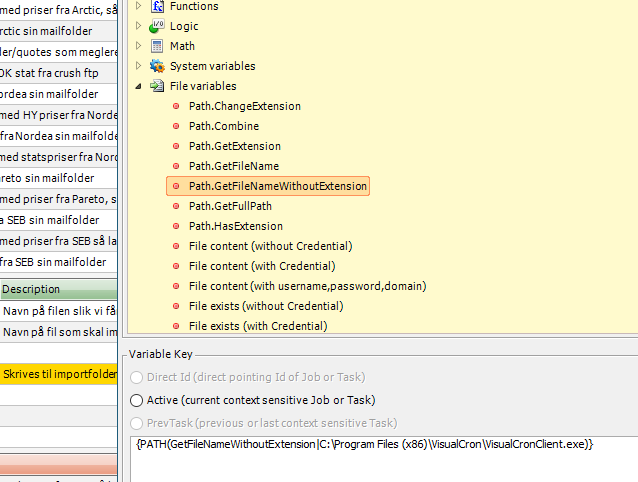Click the Functions category icon
The height and width of the screenshot is (482, 638).
pyautogui.click(x=157, y=6)
